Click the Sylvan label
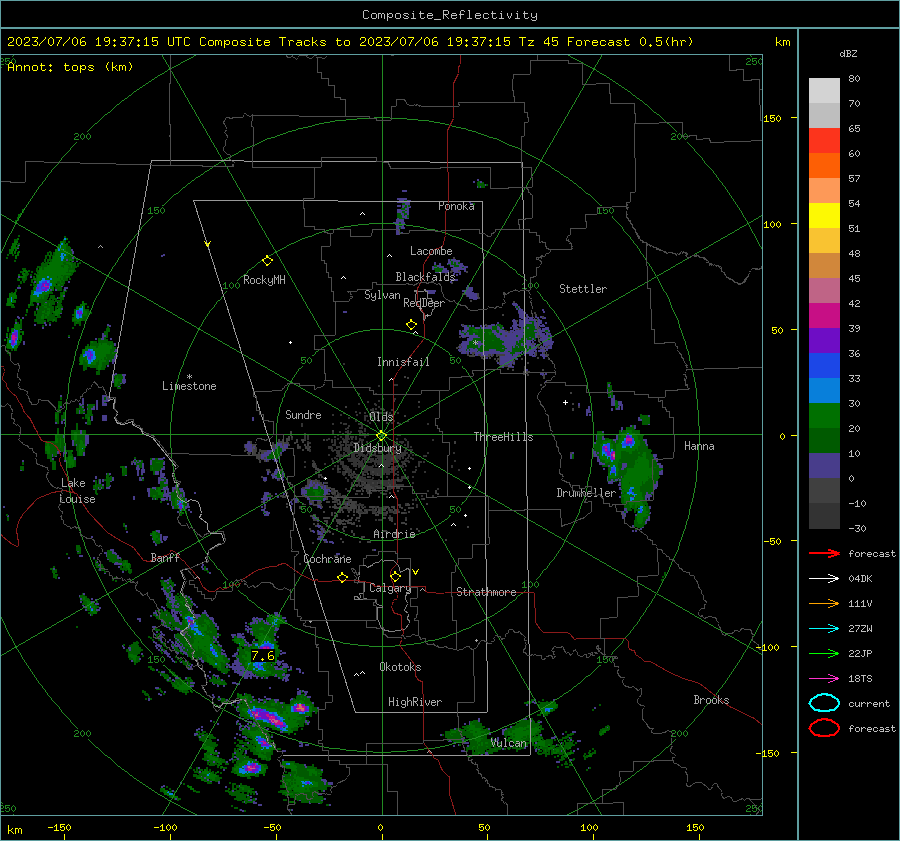Image resolution: width=900 pixels, height=841 pixels. 382,295
